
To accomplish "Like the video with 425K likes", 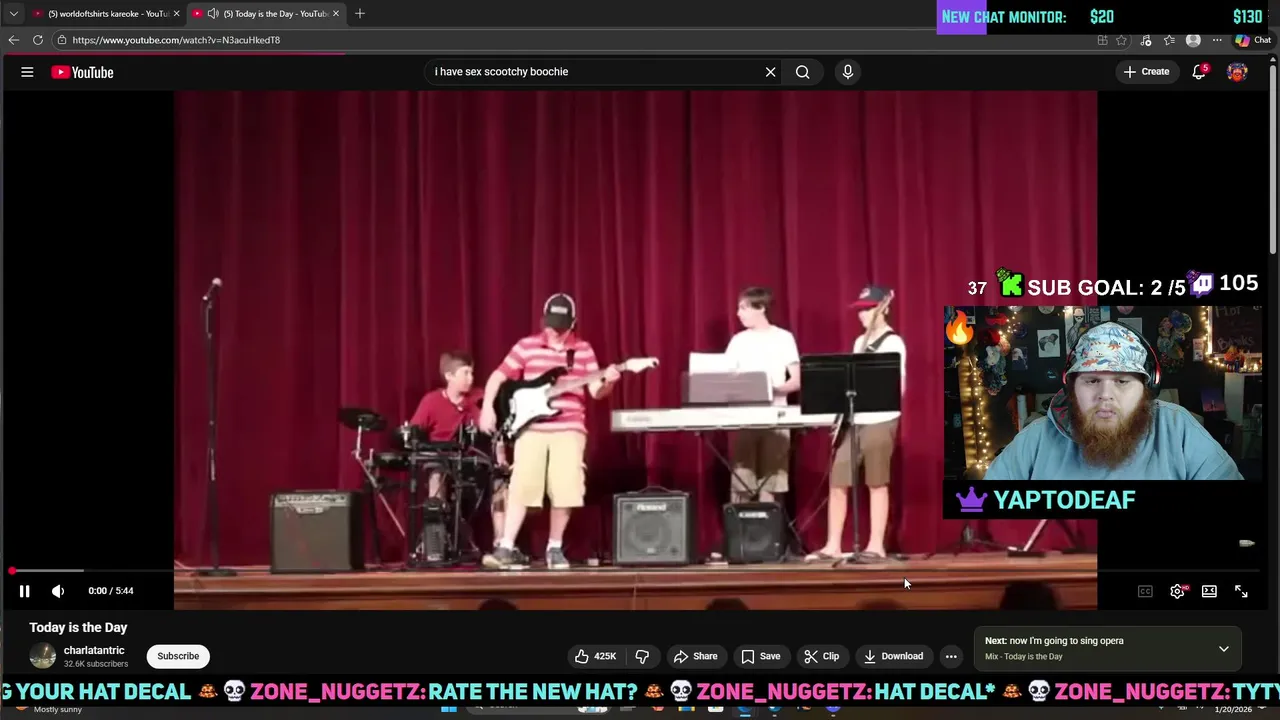I will (x=595, y=656).
